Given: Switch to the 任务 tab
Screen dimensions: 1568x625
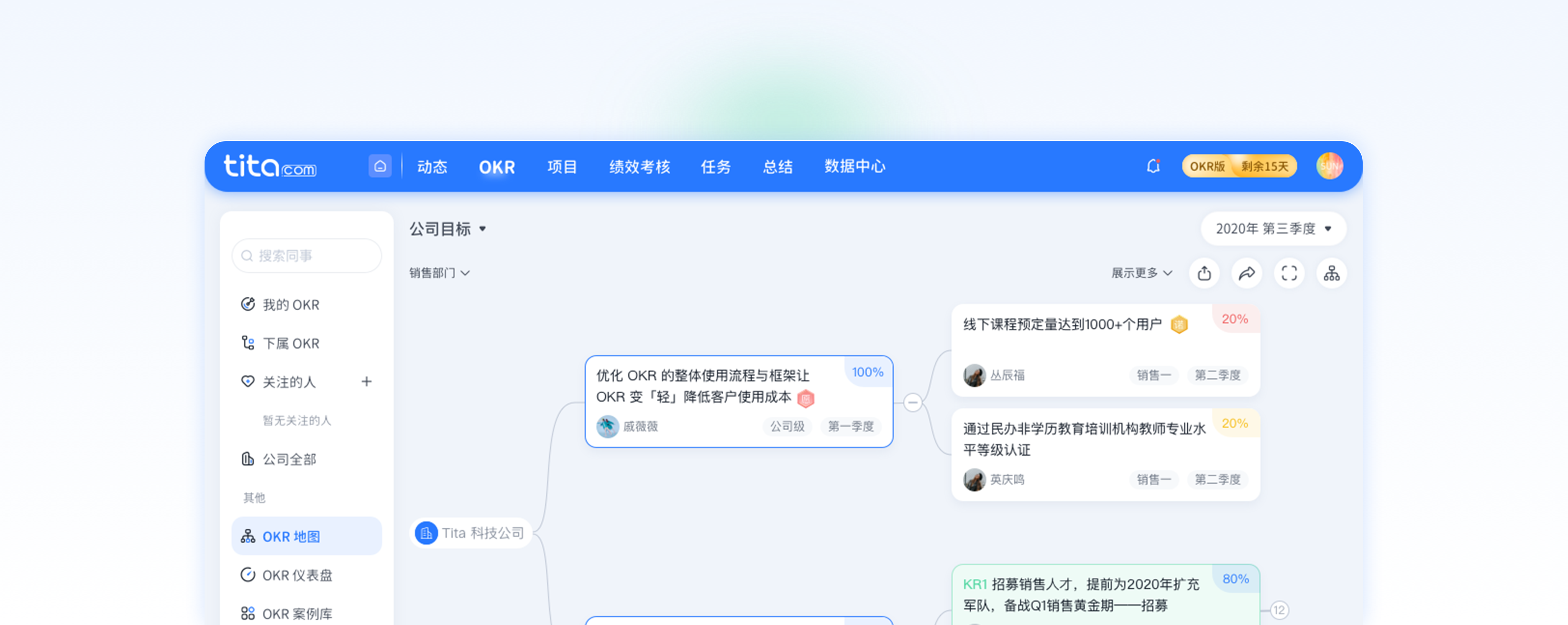Looking at the screenshot, I should point(716,167).
